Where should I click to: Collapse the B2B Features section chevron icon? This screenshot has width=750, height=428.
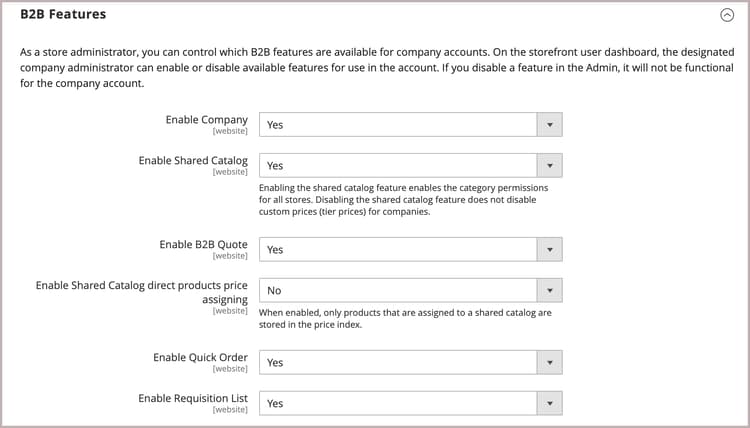pyautogui.click(x=726, y=15)
